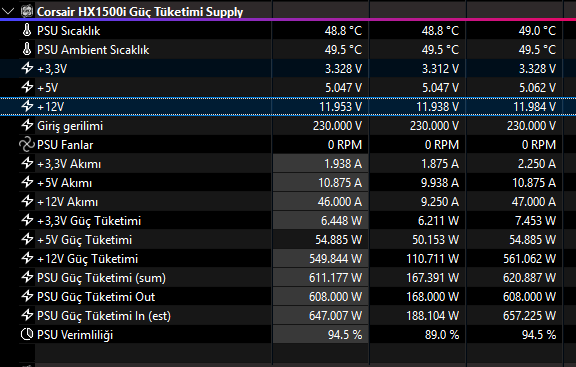Image resolution: width=576 pixels, height=367 pixels.
Task: Click the 1.938 A current value
Action: point(343,164)
